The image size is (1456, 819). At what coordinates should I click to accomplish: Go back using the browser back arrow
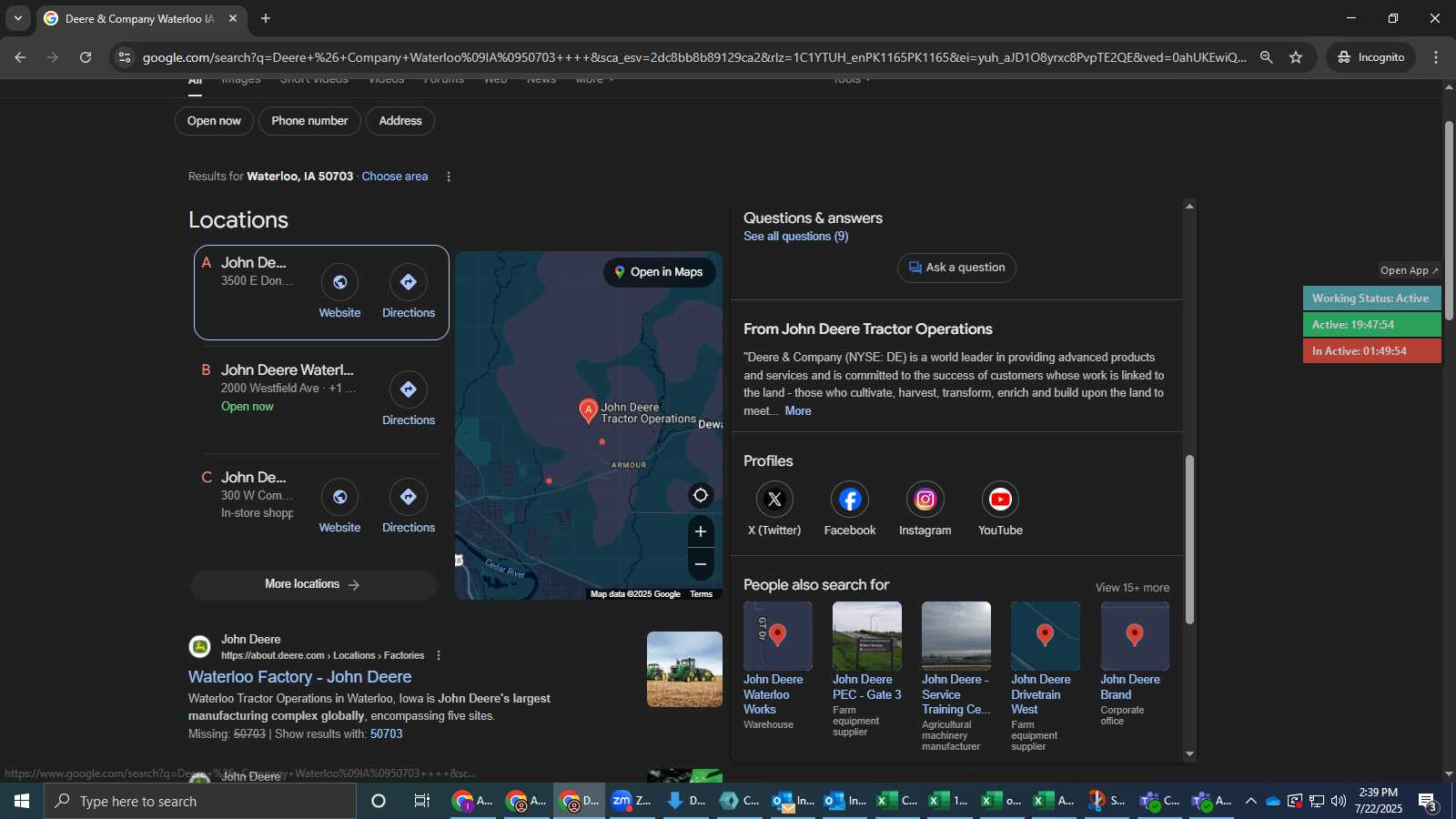(x=20, y=57)
